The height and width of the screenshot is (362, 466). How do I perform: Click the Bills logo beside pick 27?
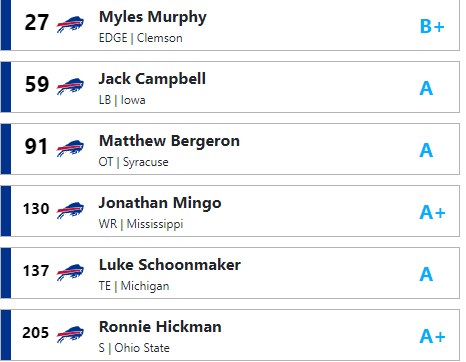click(70, 24)
